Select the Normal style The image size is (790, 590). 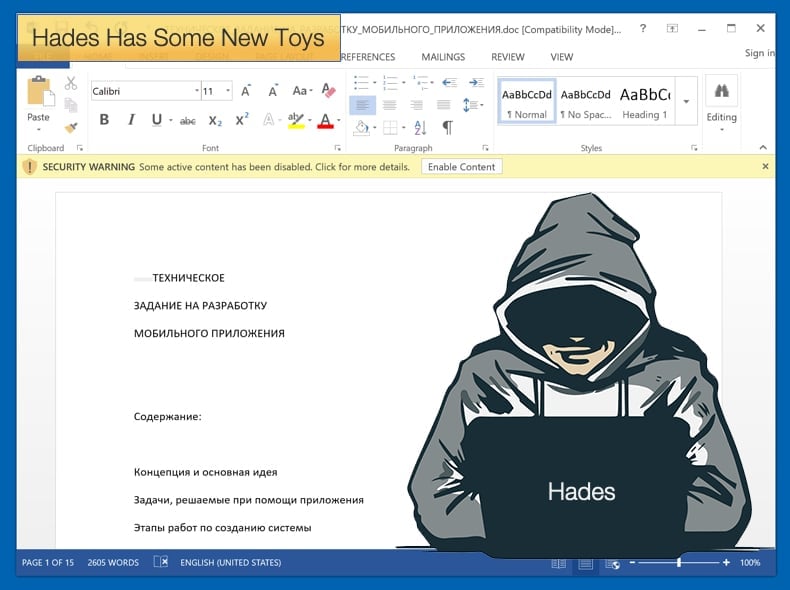click(526, 101)
